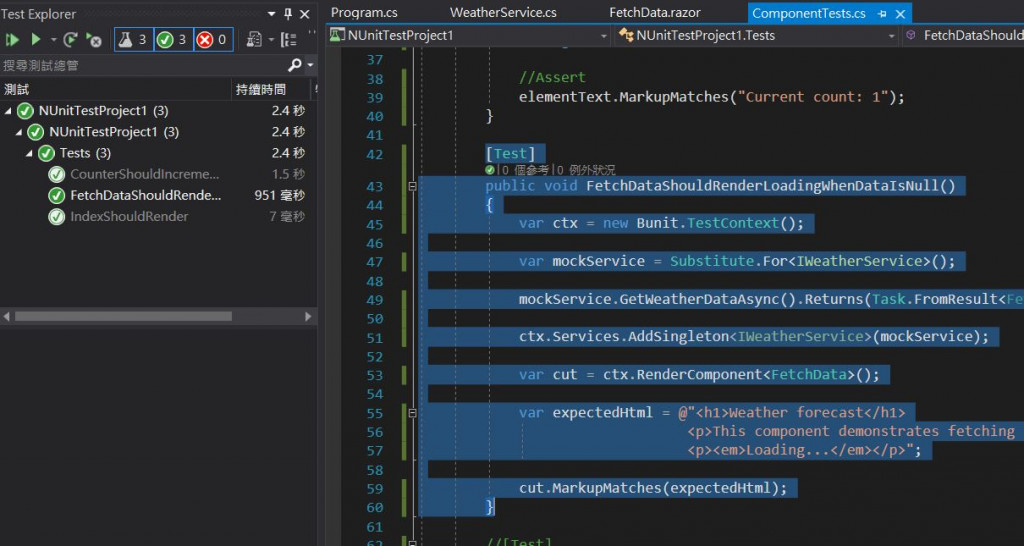Open the playlist dropdown arrow

pos(270,40)
